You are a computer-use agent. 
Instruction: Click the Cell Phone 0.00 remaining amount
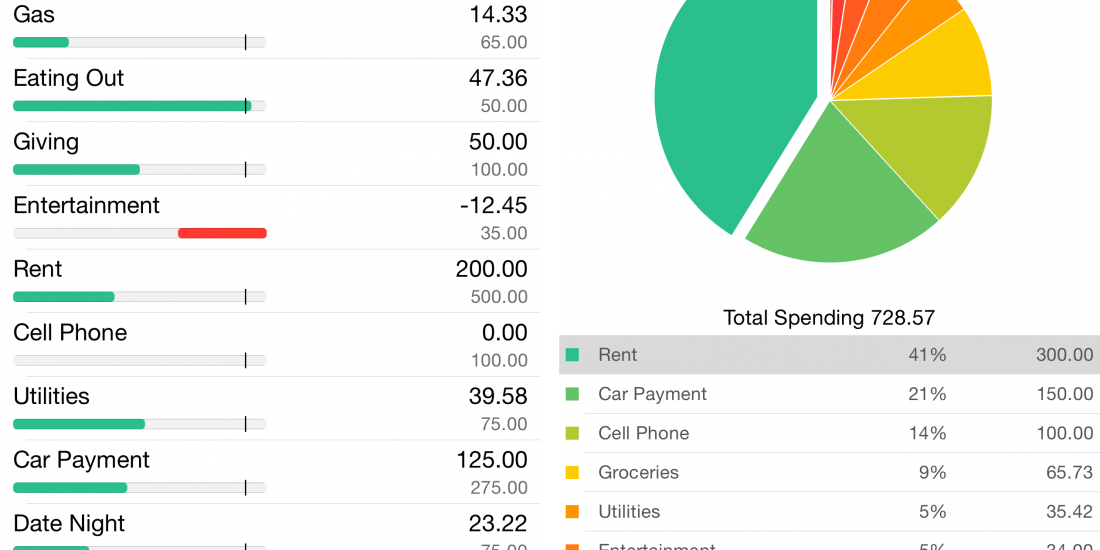point(504,333)
